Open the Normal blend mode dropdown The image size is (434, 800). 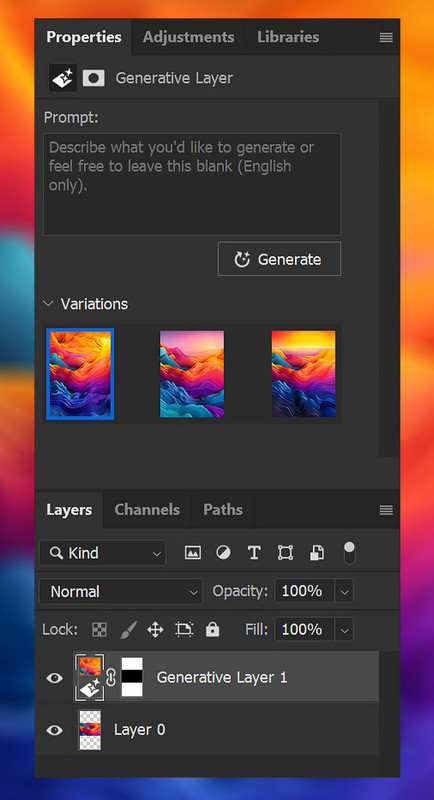click(x=121, y=592)
